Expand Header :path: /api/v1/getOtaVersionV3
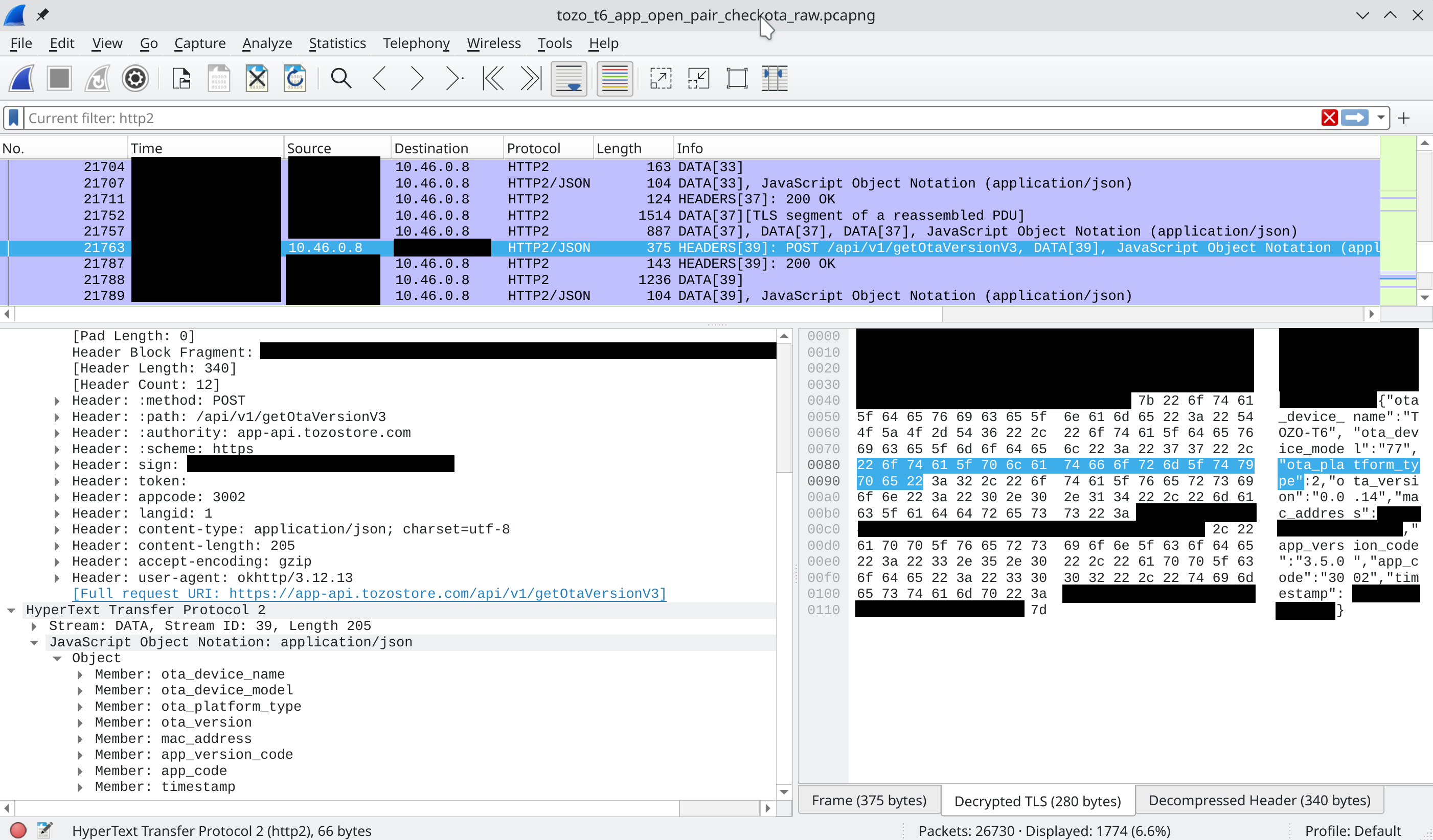This screenshot has height=840, width=1433. (x=57, y=417)
